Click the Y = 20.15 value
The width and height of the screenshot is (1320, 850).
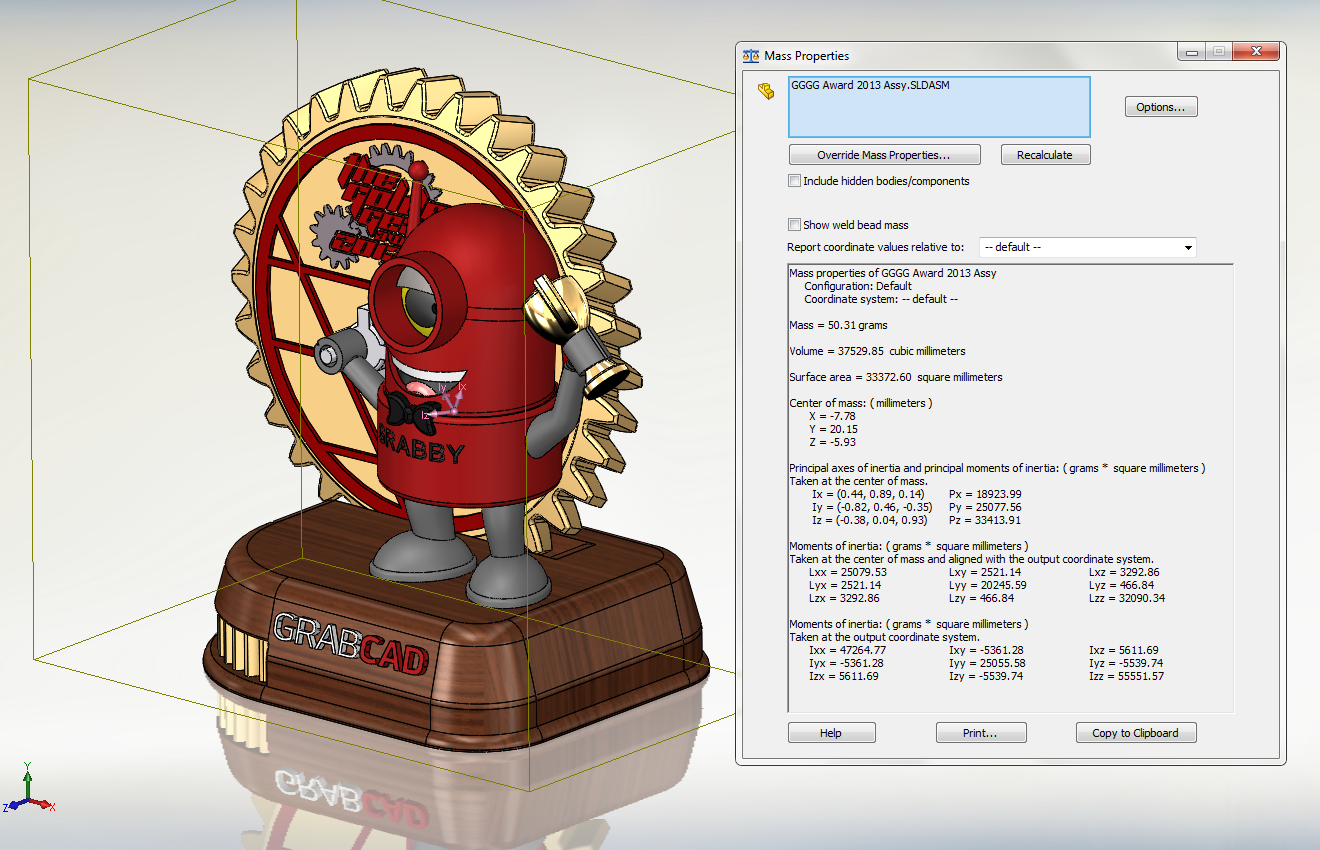[832, 429]
